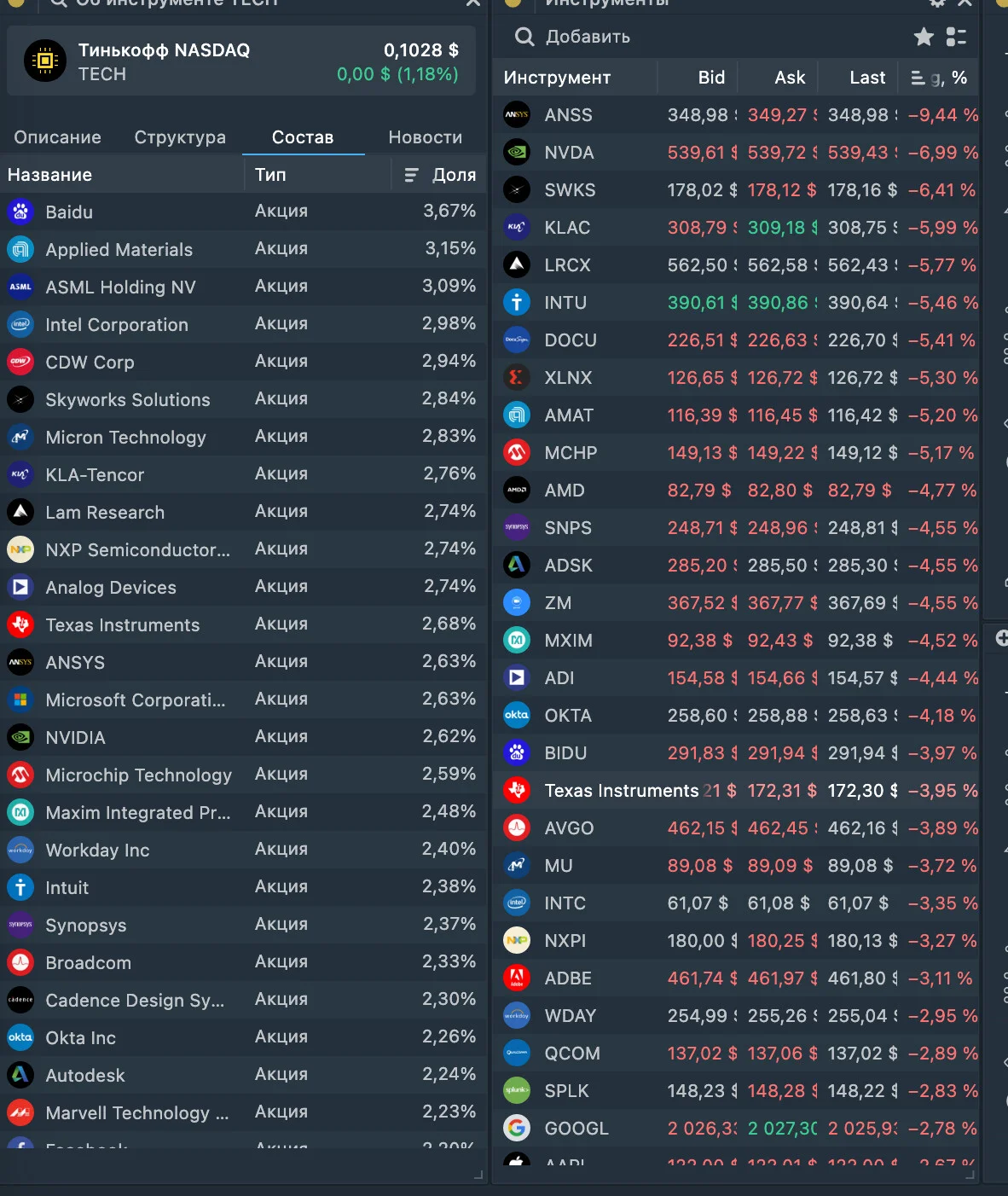The width and height of the screenshot is (1008, 1196).
Task: Click the search magnifier icon beside Добавить
Action: point(524,37)
